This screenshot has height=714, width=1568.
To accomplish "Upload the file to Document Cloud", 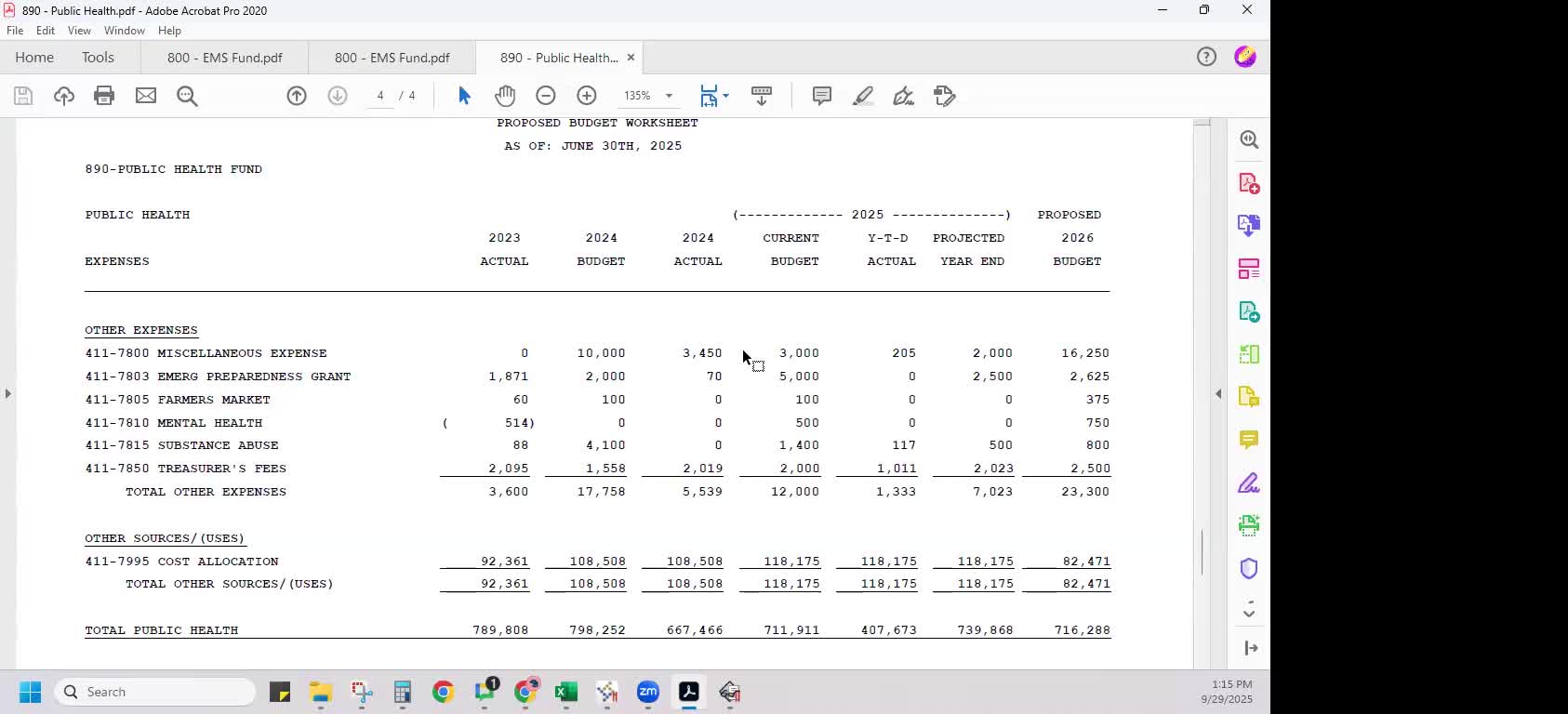I will 64,96.
